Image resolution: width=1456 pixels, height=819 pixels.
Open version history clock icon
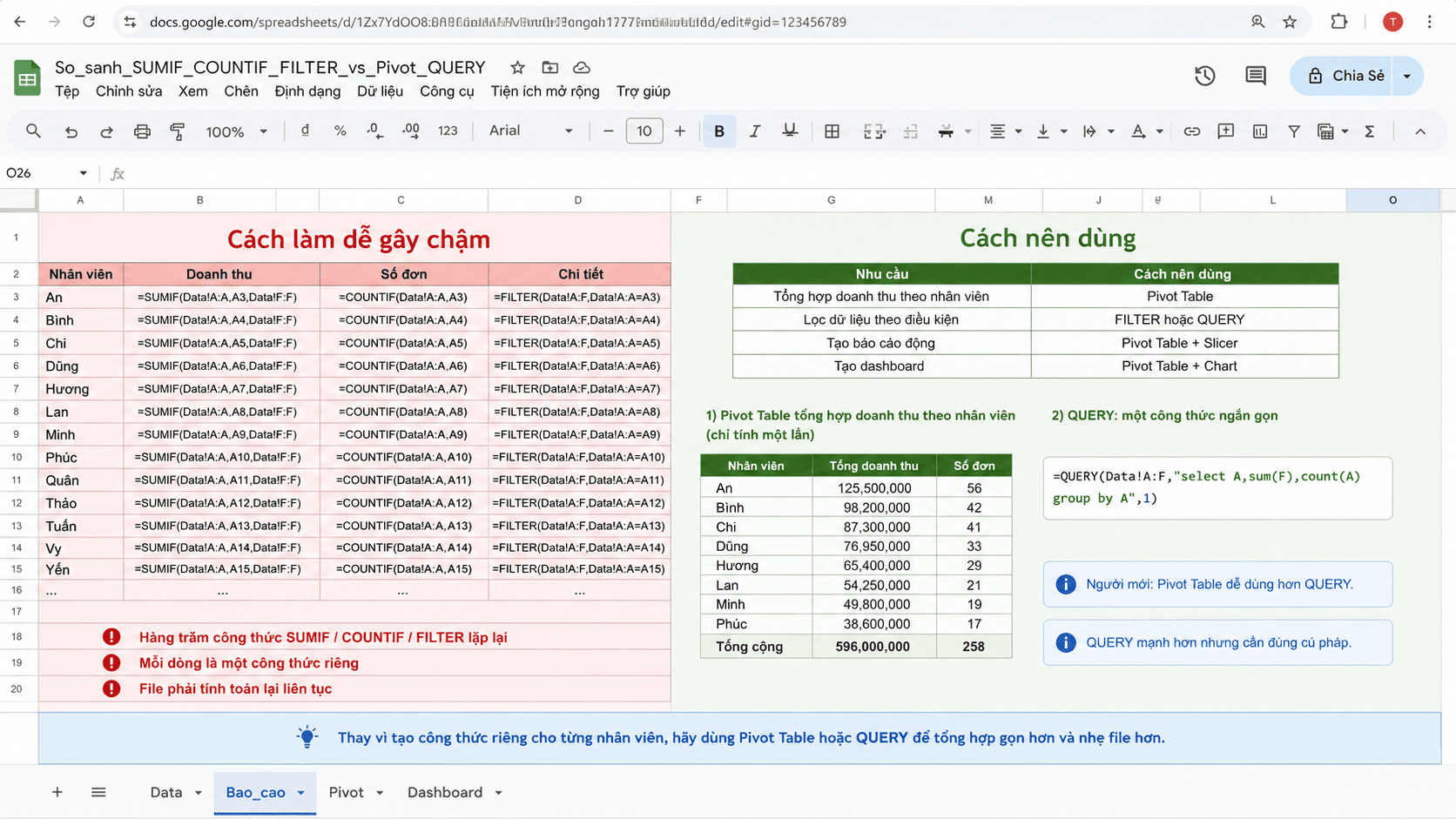(1204, 76)
